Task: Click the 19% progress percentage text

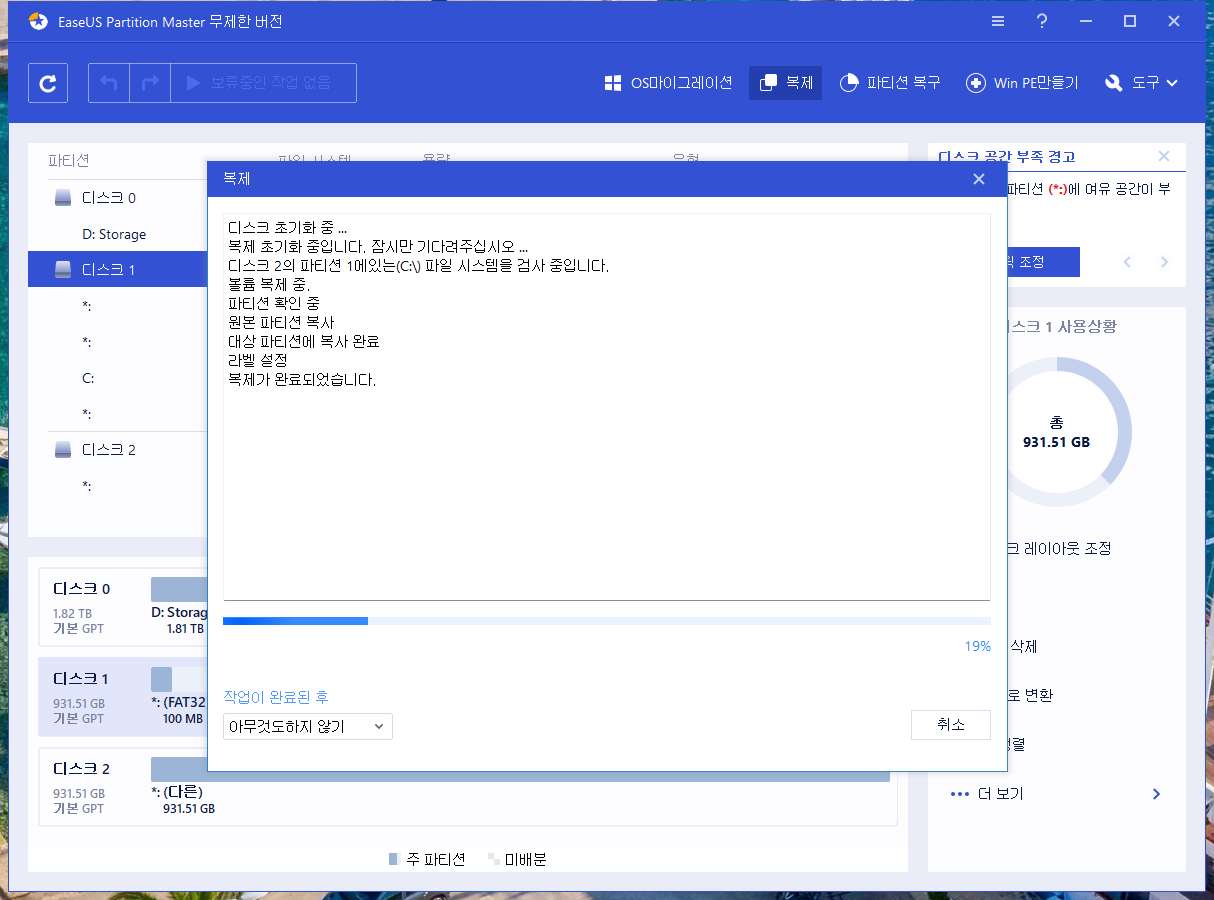Action: (977, 646)
